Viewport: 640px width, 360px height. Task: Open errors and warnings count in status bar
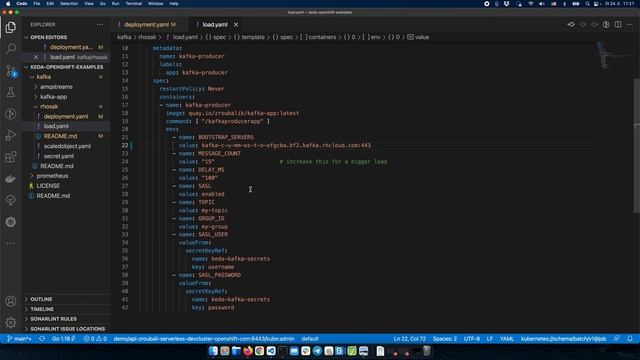pos(95,339)
